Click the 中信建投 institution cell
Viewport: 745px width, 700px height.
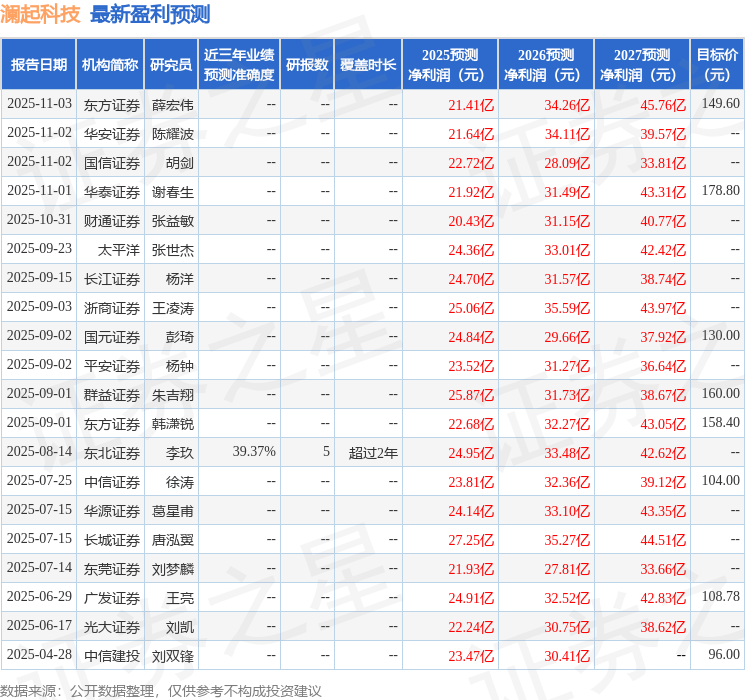pyautogui.click(x=112, y=656)
